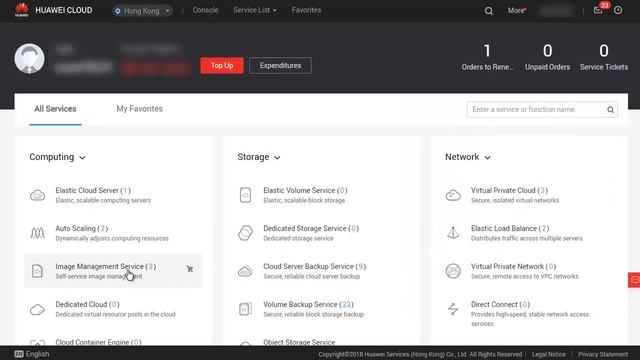Click the Top Up button
Image resolution: width=640 pixels, height=360 pixels.
222,65
